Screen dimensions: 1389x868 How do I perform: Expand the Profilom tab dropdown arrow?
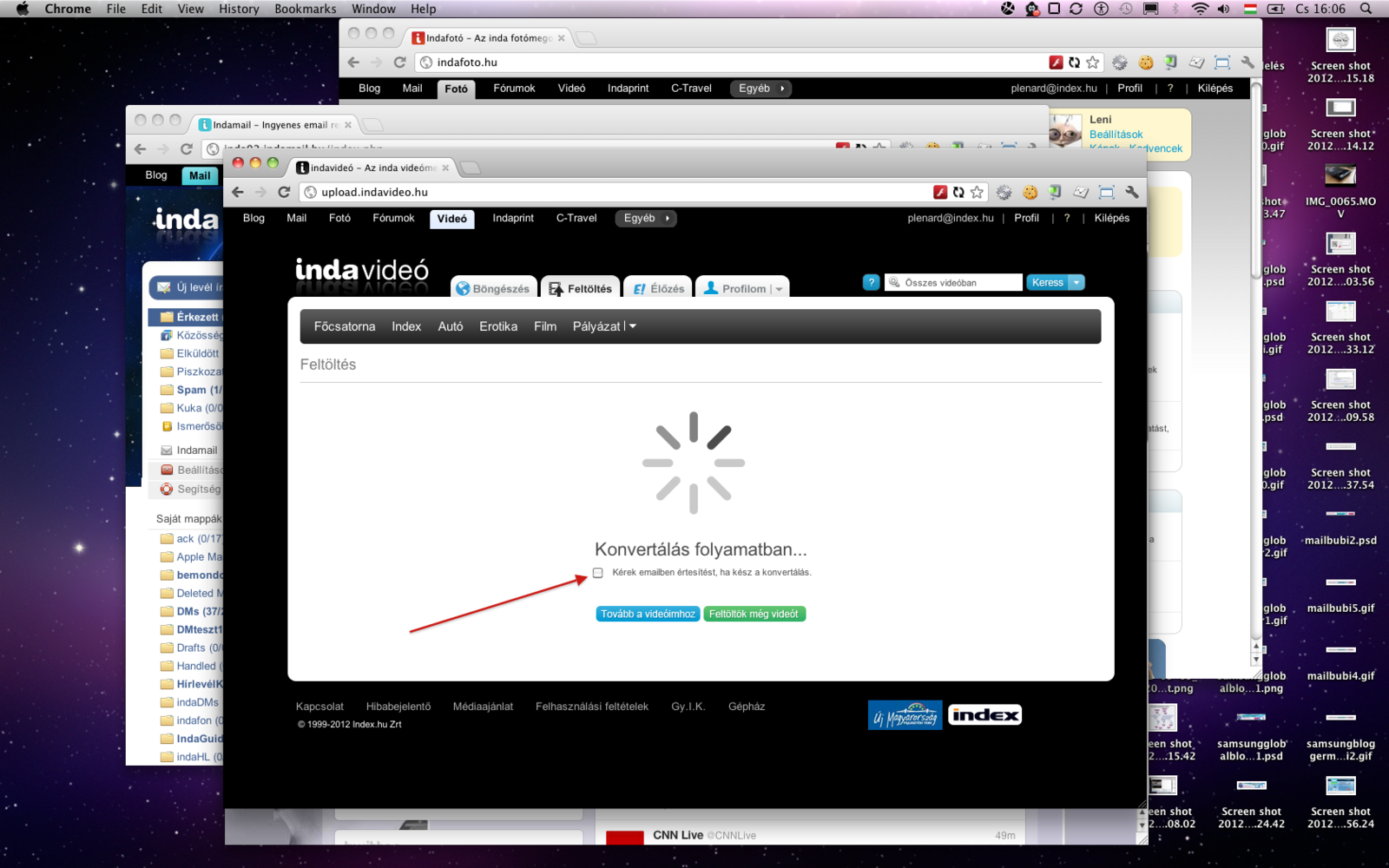tap(780, 290)
